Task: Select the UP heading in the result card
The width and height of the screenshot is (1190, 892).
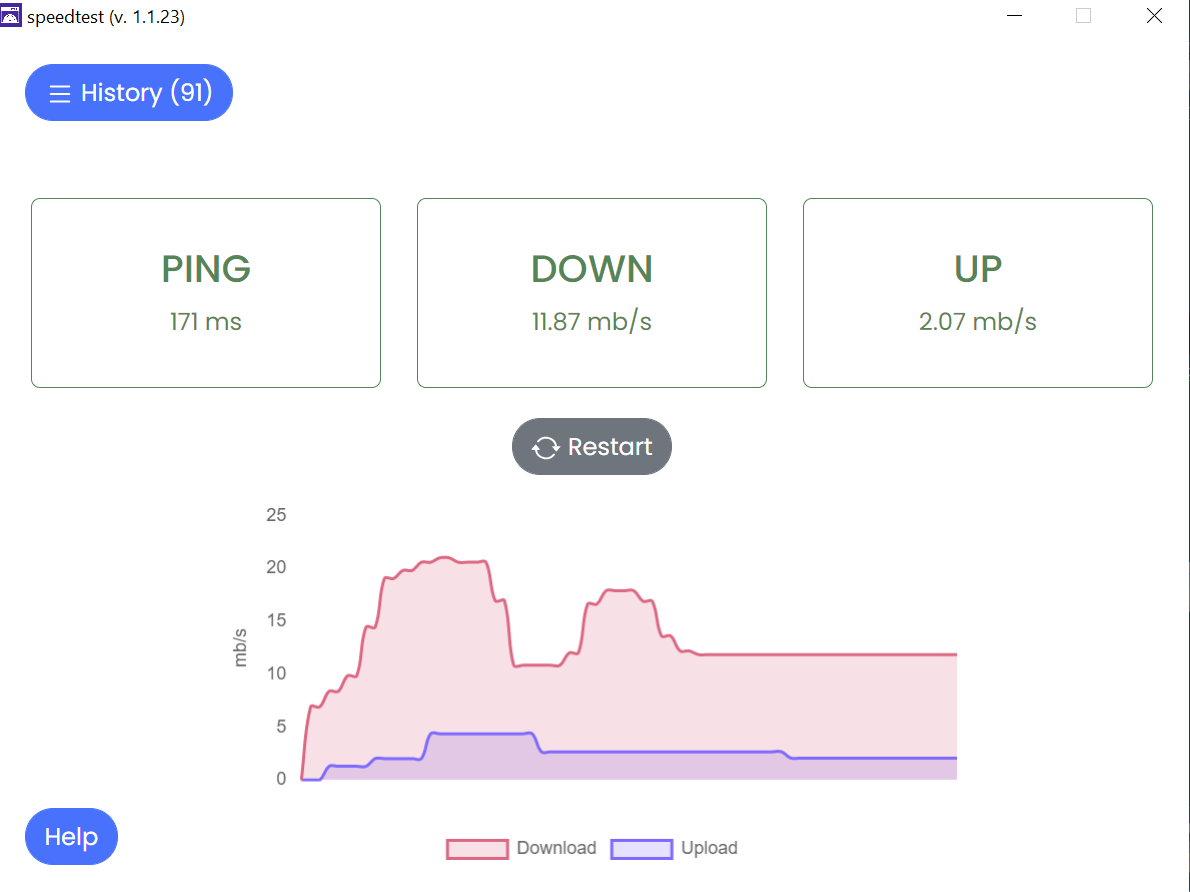Action: tap(978, 269)
